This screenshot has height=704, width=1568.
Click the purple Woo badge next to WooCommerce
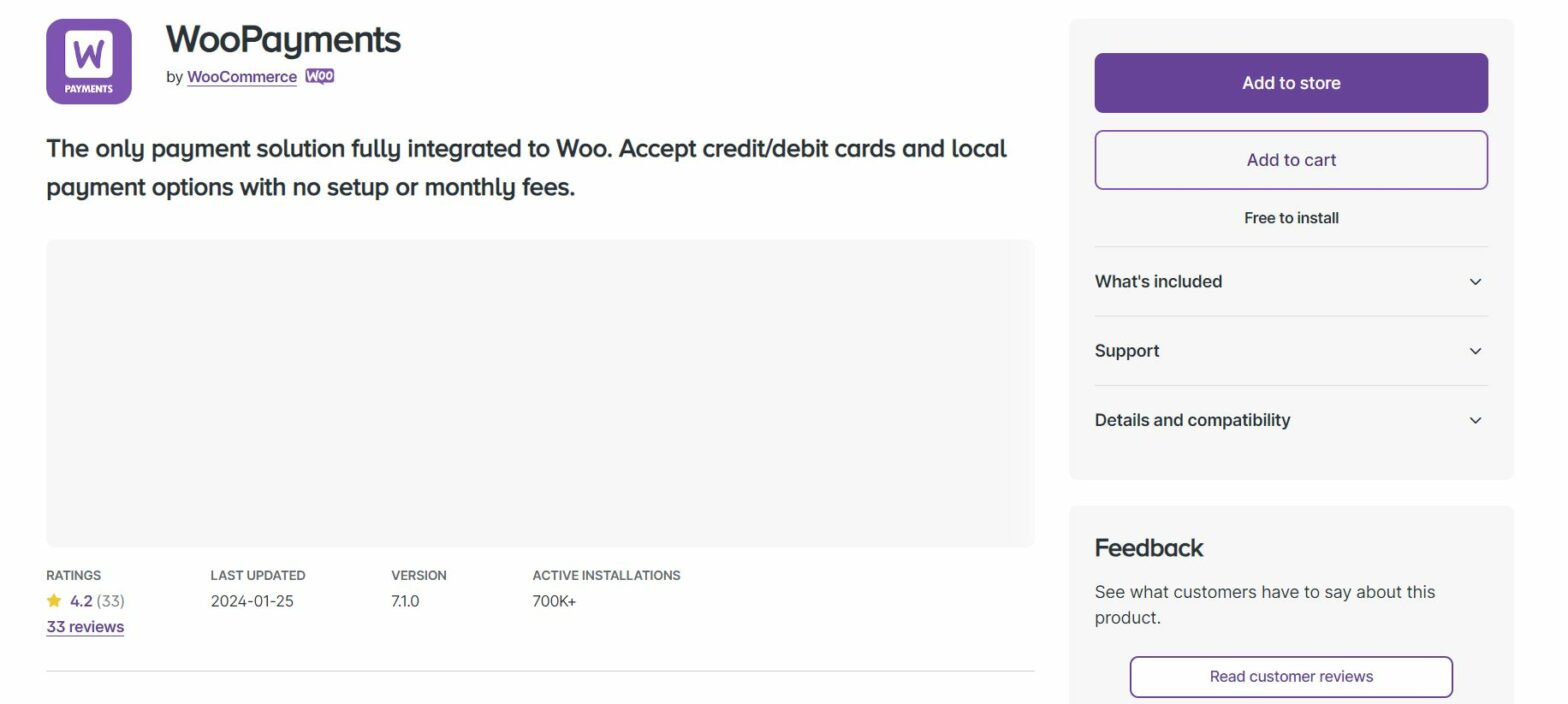(x=319, y=76)
